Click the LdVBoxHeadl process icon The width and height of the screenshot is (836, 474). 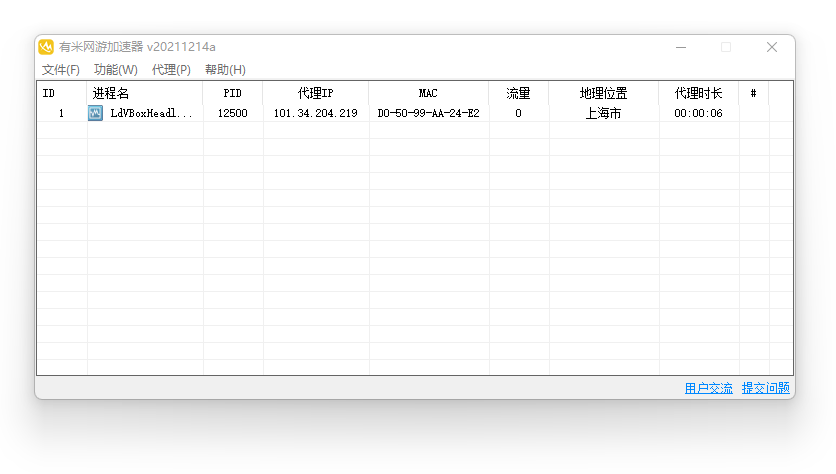(x=96, y=114)
